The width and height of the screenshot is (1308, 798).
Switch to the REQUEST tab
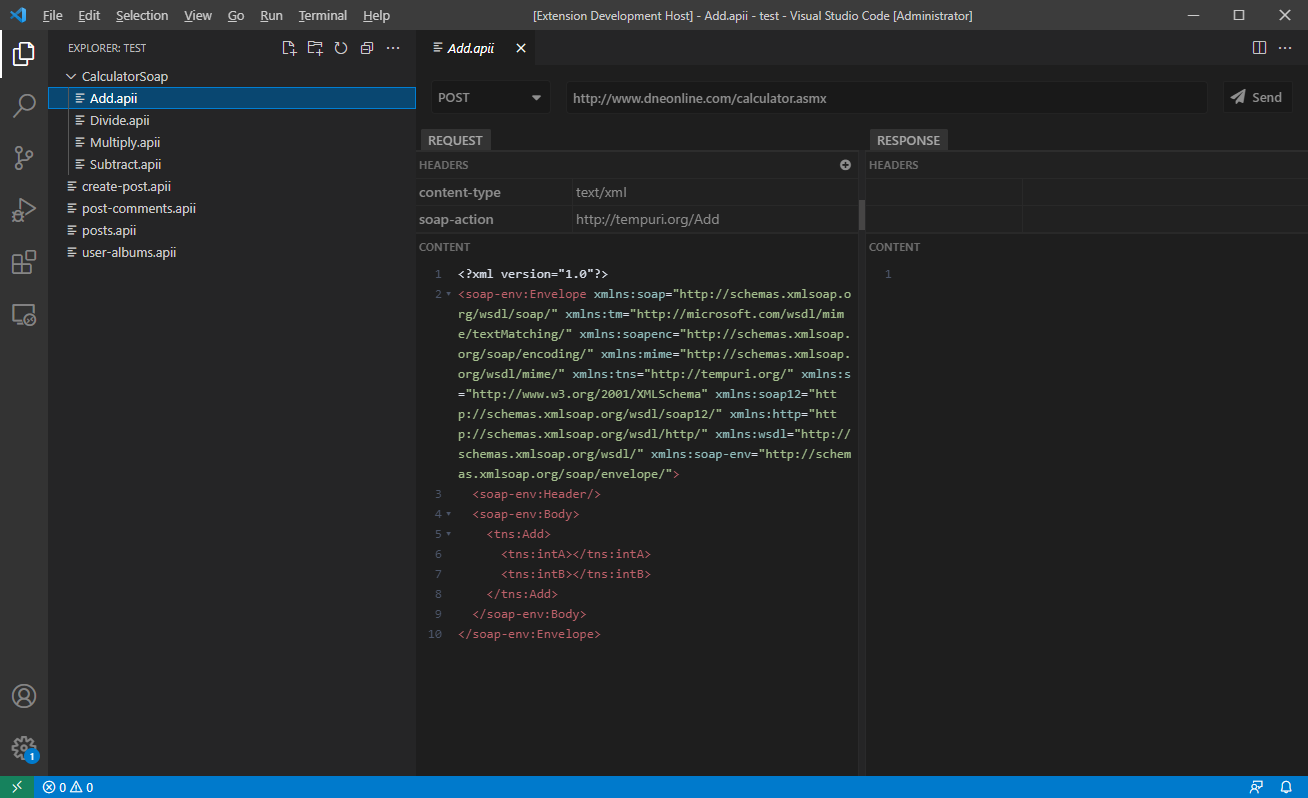point(455,140)
